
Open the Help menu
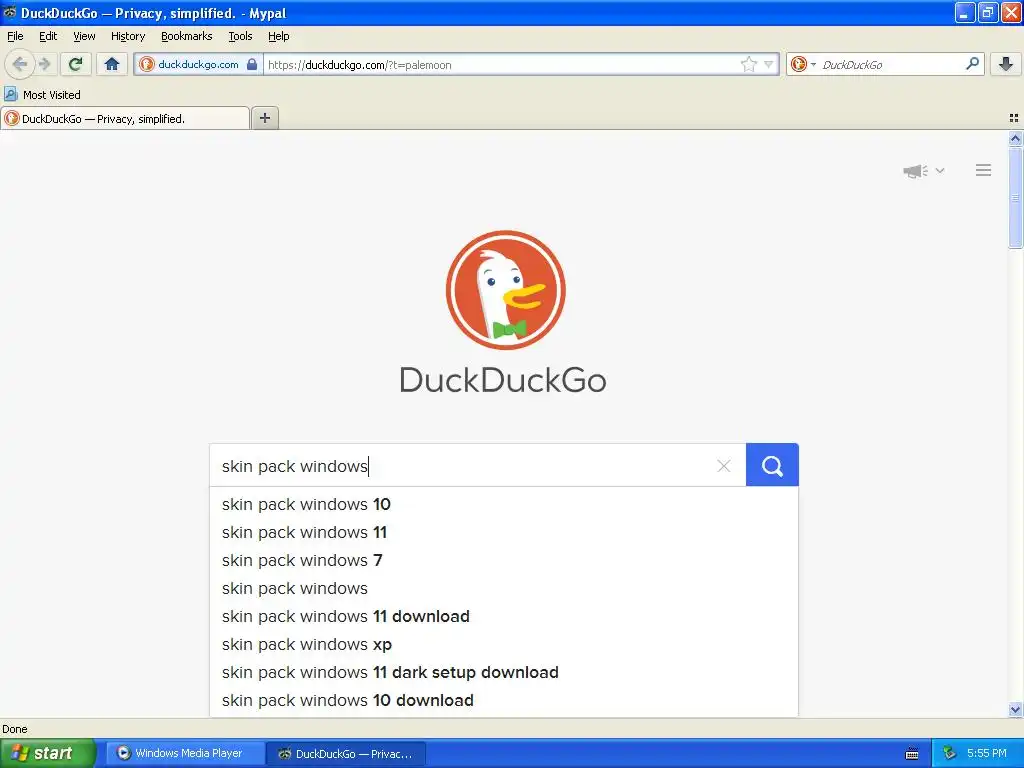point(279,36)
